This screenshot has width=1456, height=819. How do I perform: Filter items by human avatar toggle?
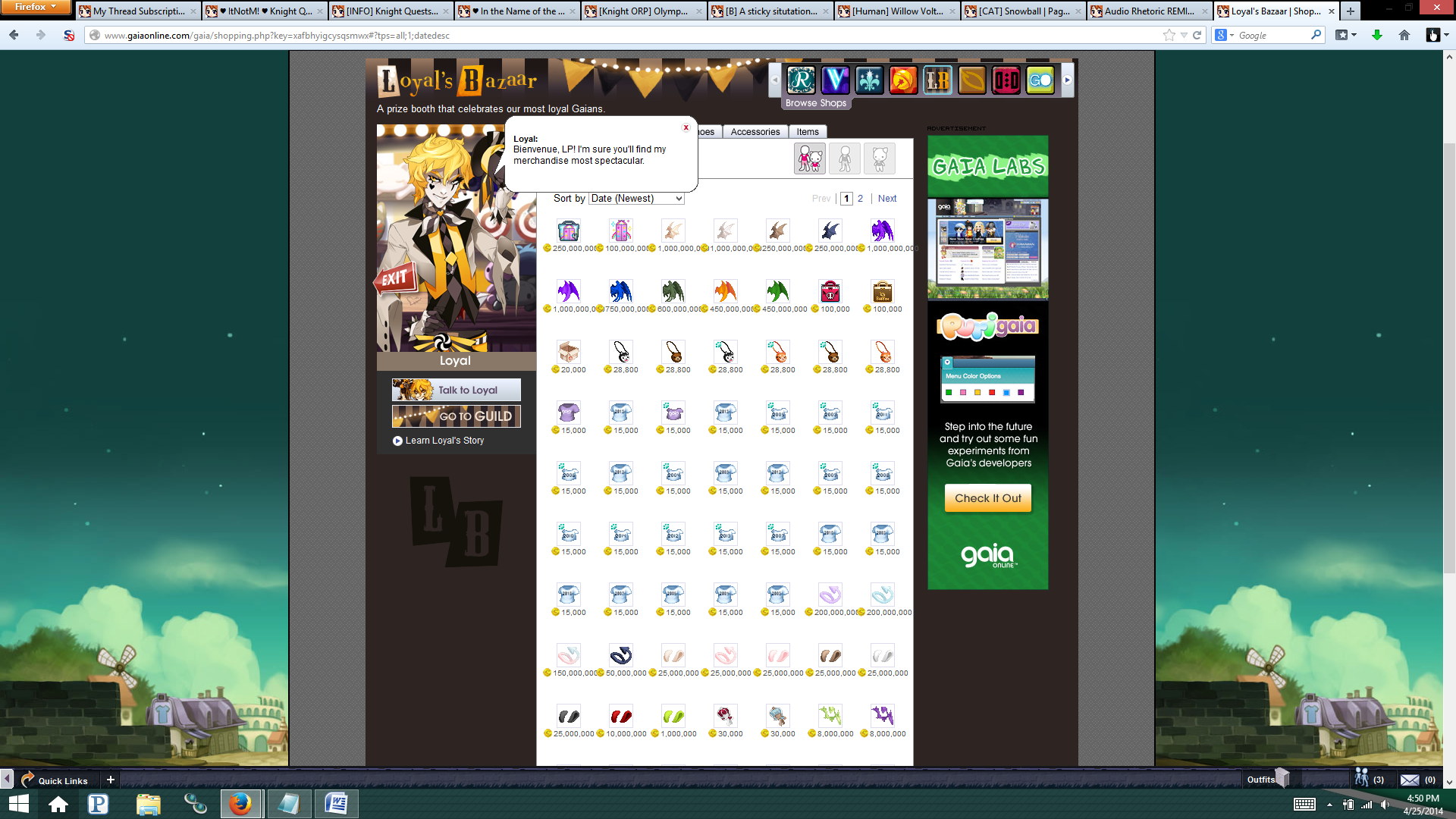(x=845, y=158)
